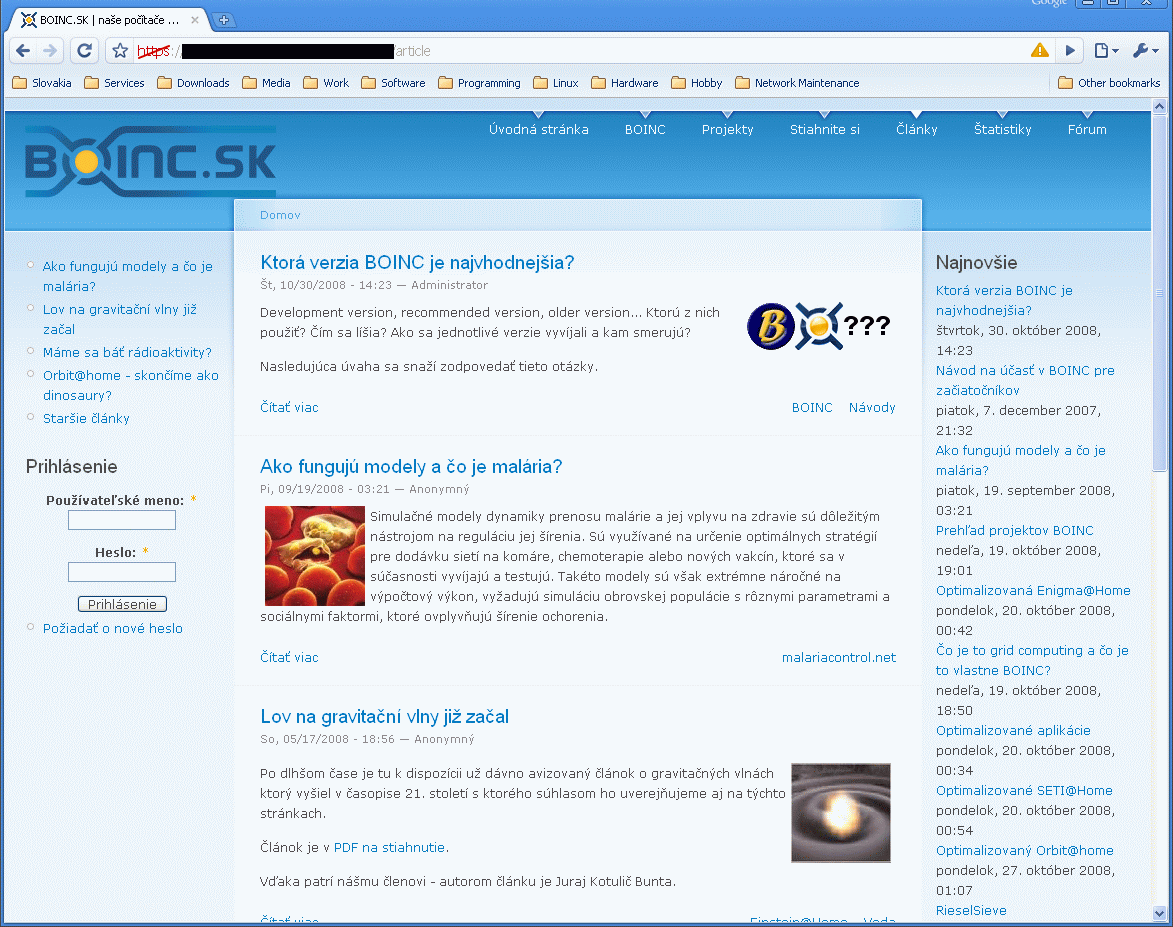Open the malariacontrol.net tag link
1173x927 pixels.
(x=839, y=658)
